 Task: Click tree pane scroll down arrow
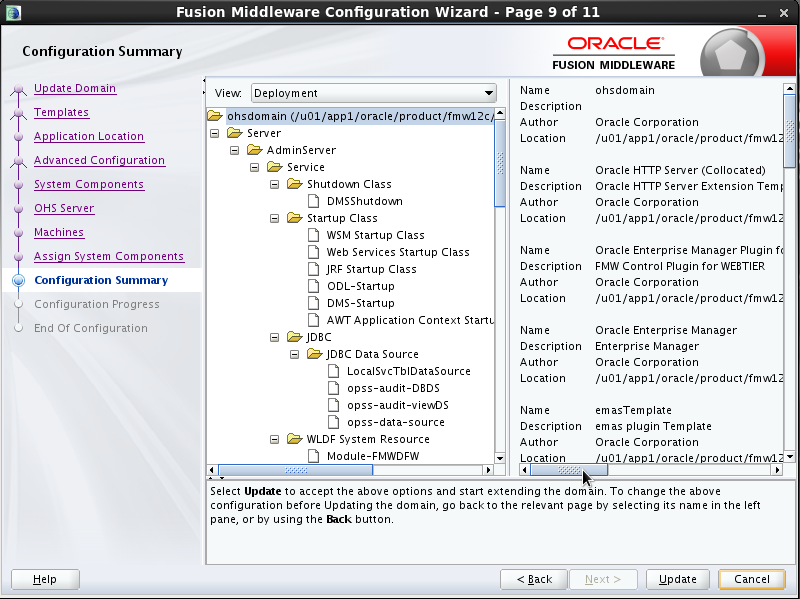pyautogui.click(x=499, y=458)
